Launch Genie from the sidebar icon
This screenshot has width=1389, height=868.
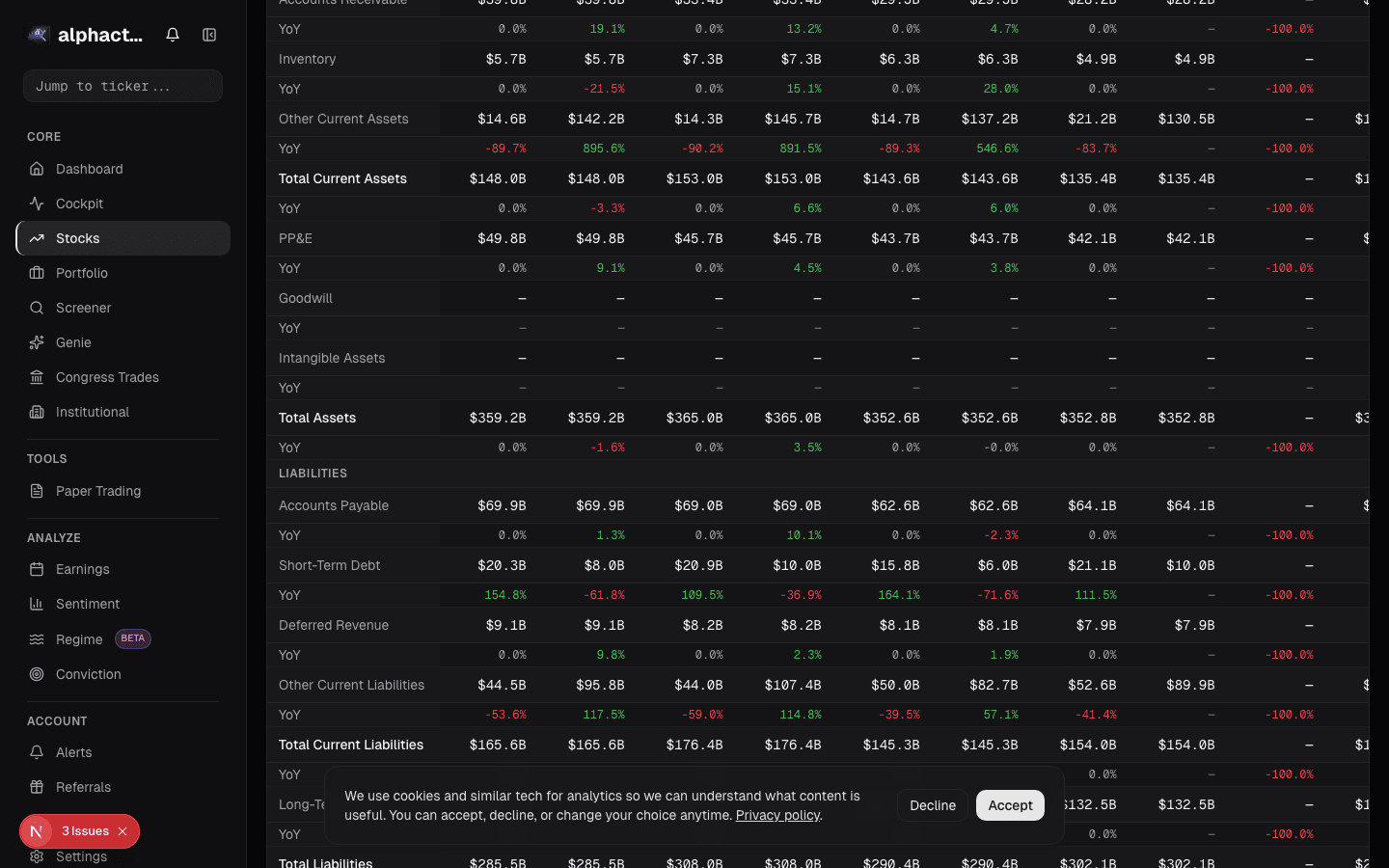coord(35,342)
